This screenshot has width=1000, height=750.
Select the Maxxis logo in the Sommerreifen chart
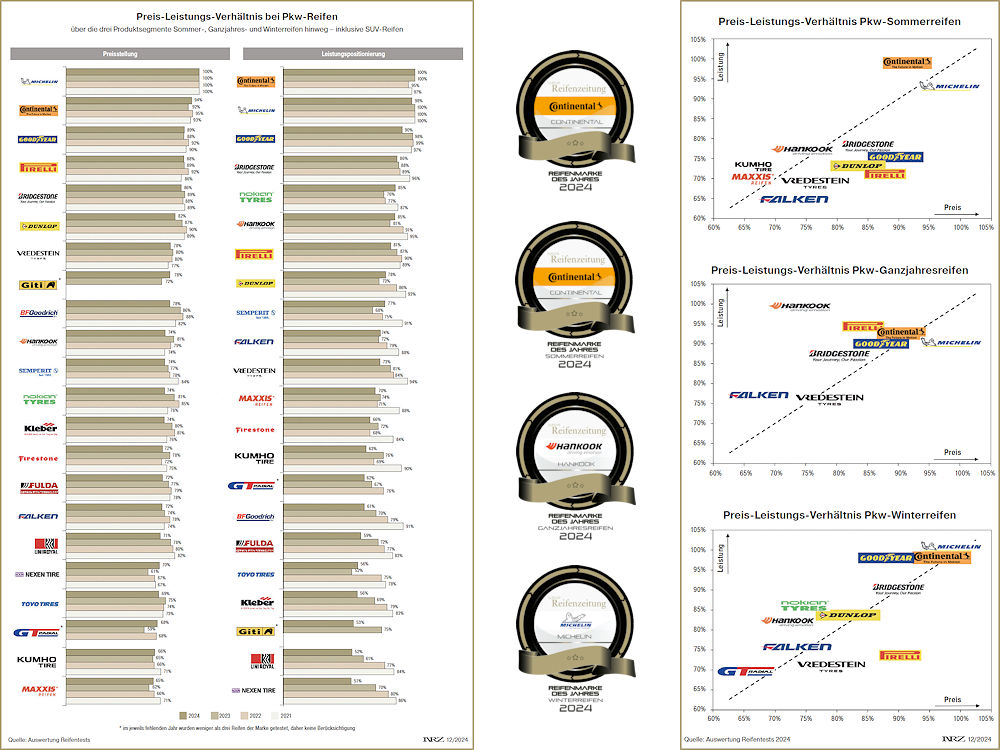753,179
